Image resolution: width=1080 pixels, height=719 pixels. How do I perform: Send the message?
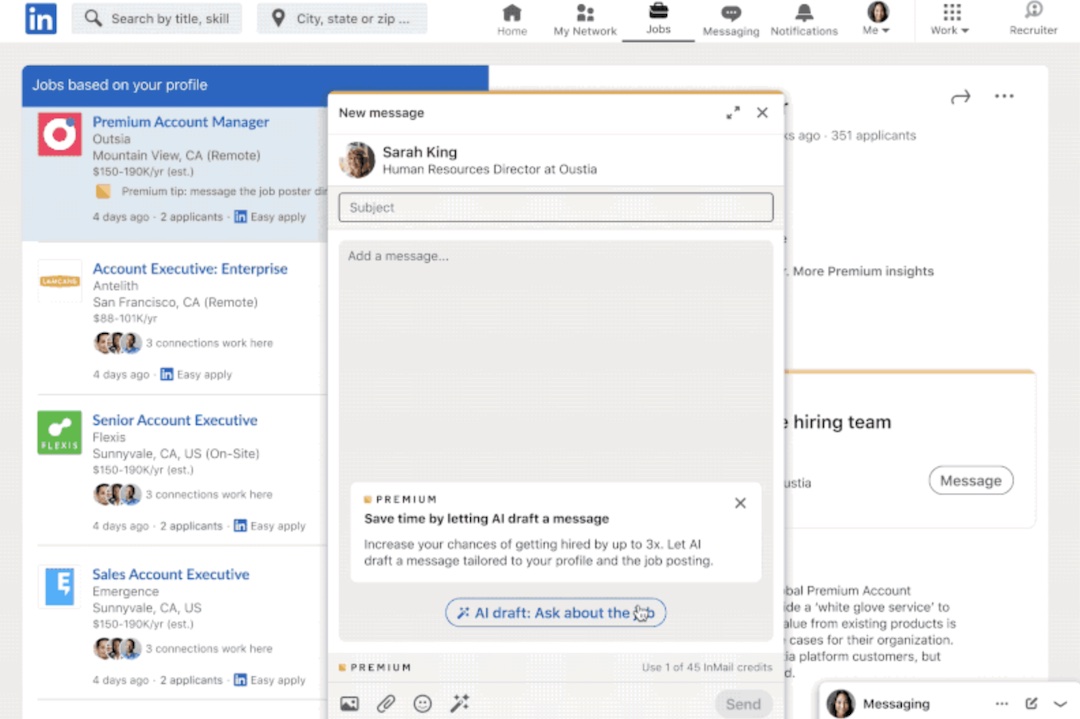tap(743, 704)
